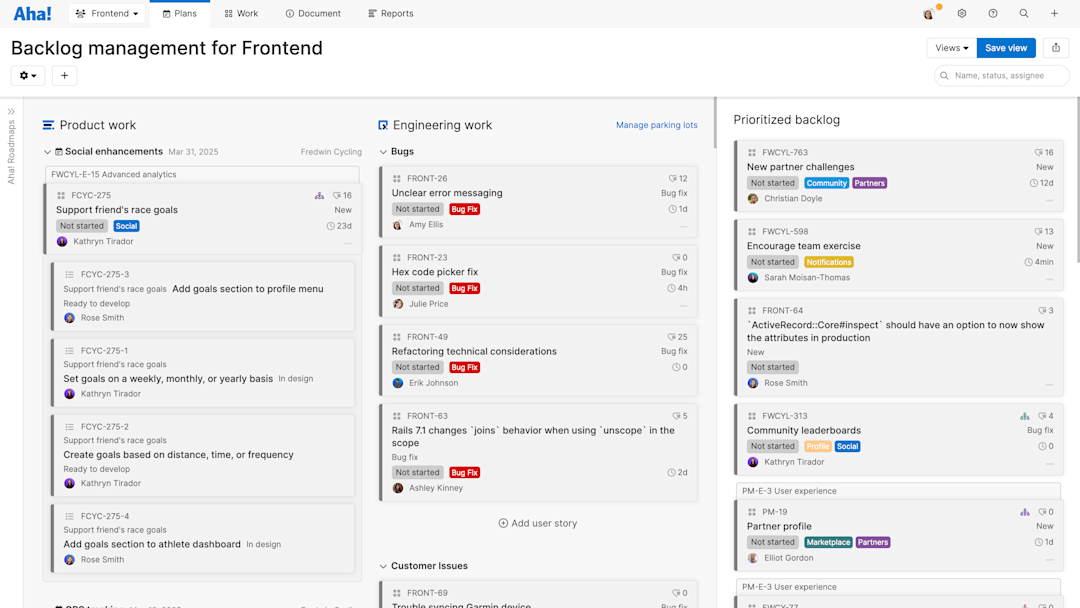The width and height of the screenshot is (1080, 608).
Task: Open the Manage parking lots link
Action: (x=655, y=125)
